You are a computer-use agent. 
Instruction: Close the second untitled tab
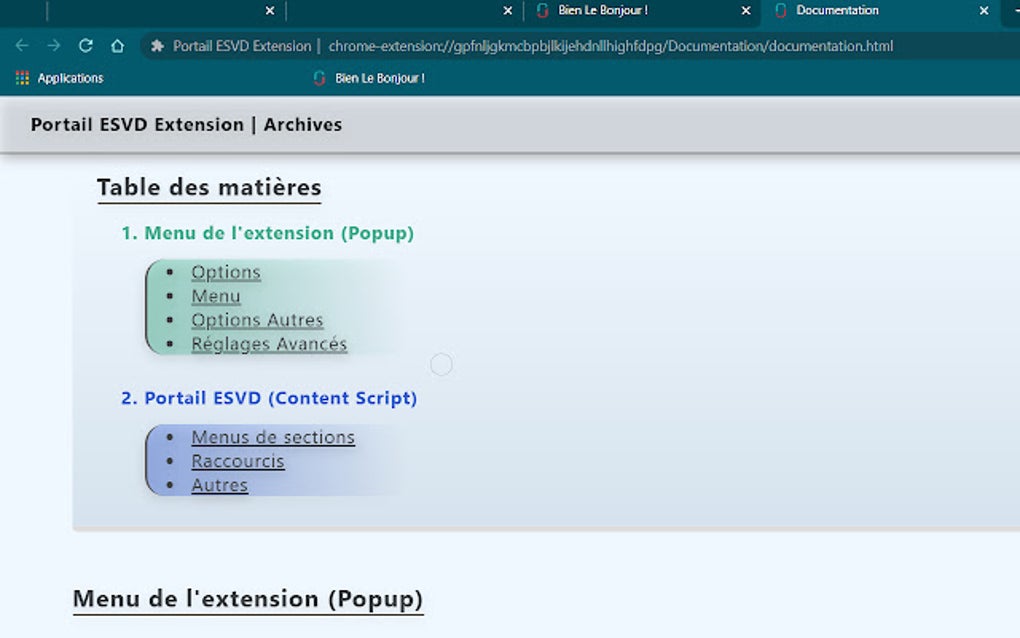tap(507, 10)
